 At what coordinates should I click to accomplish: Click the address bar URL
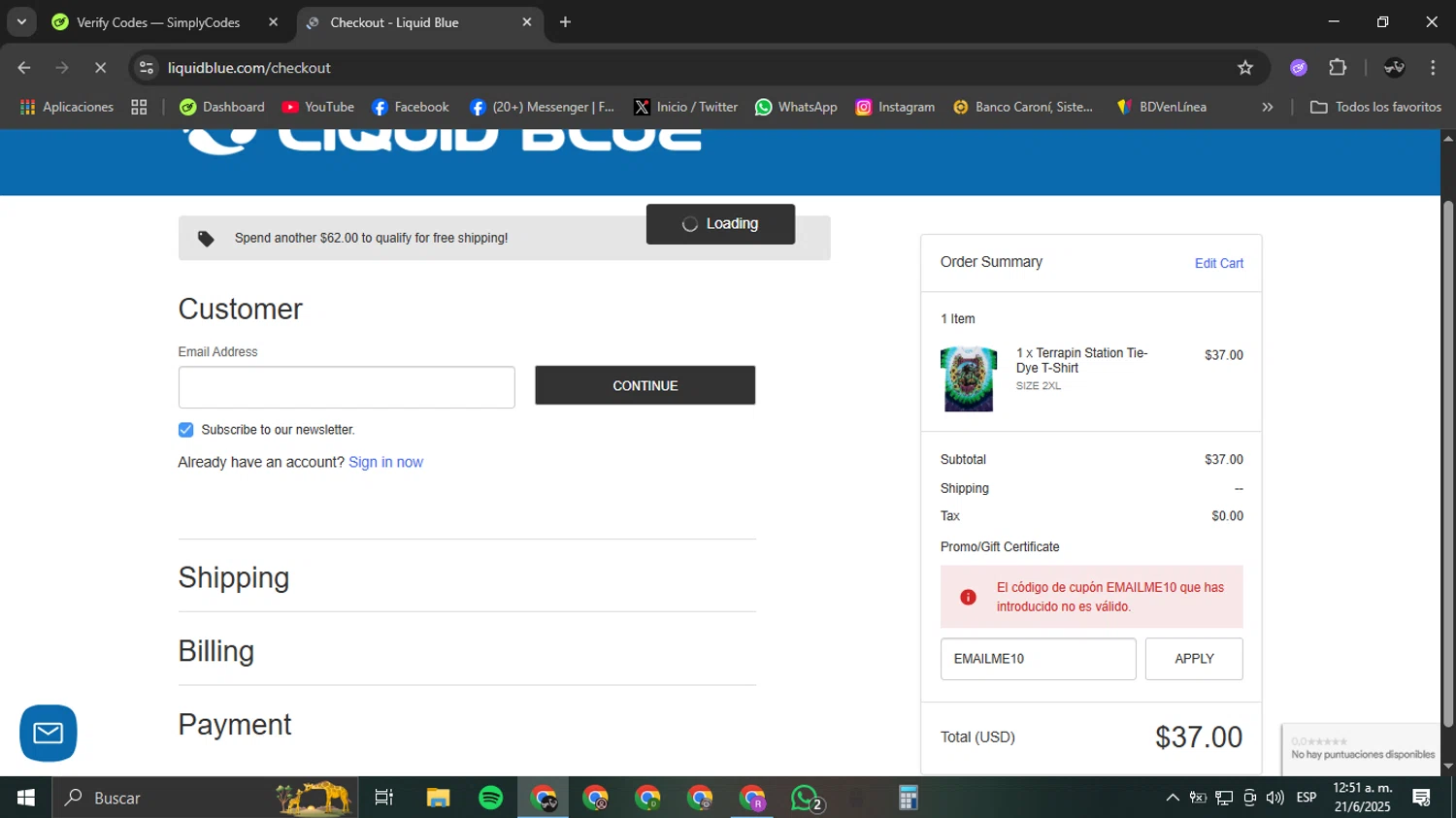pyautogui.click(x=248, y=68)
